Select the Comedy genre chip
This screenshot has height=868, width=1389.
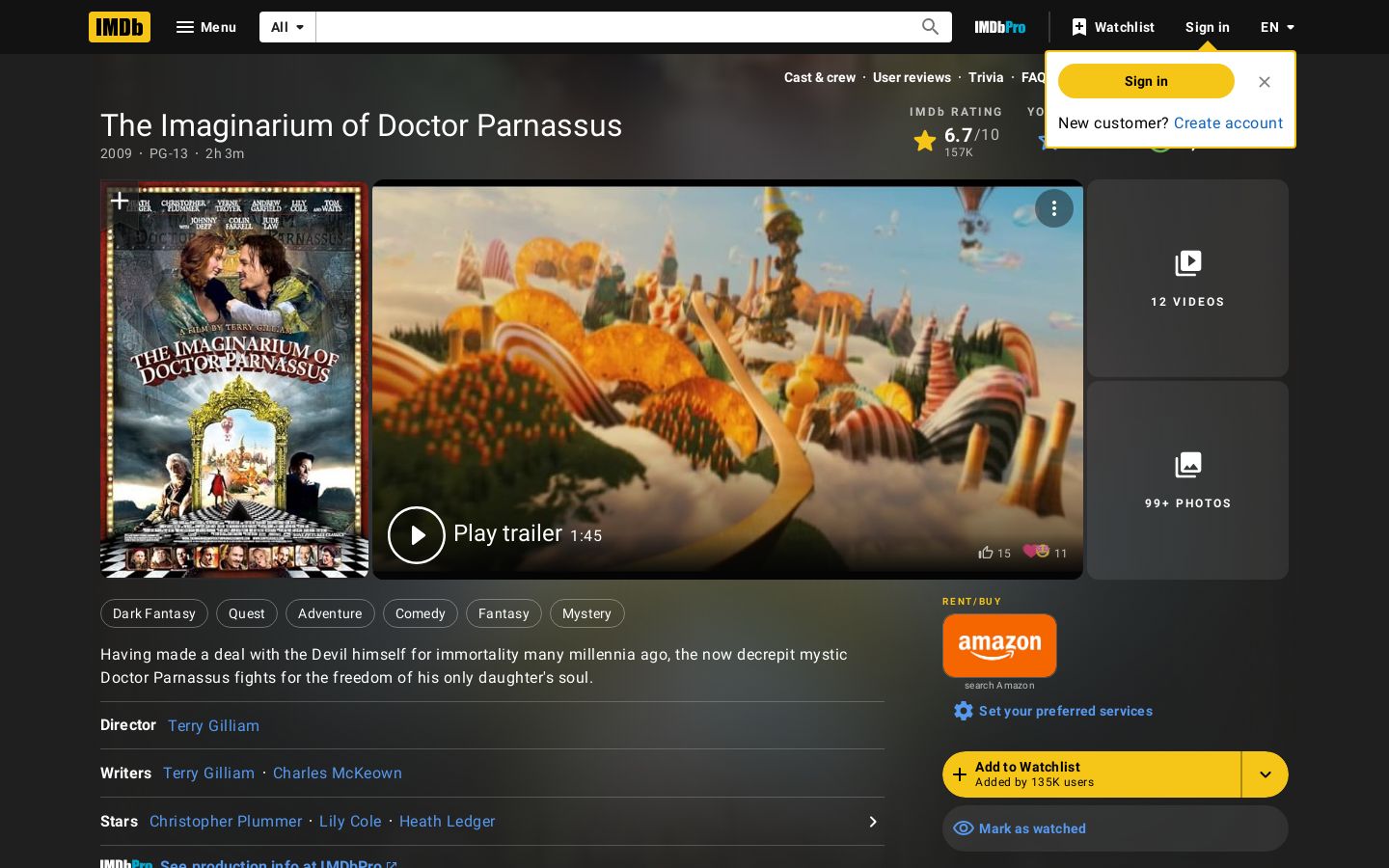point(421,613)
